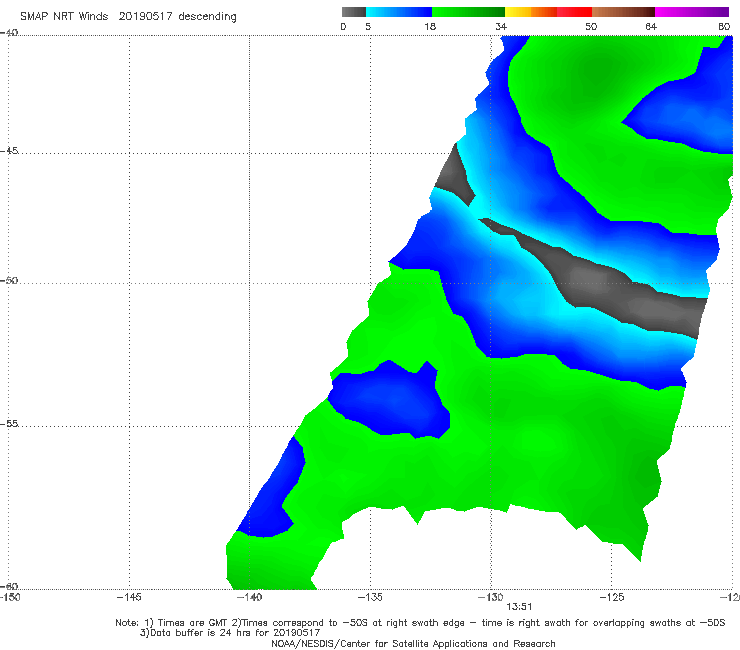Viewport: 740px width, 650px height.
Task: Click the color bar label '5'
Action: coord(368,27)
